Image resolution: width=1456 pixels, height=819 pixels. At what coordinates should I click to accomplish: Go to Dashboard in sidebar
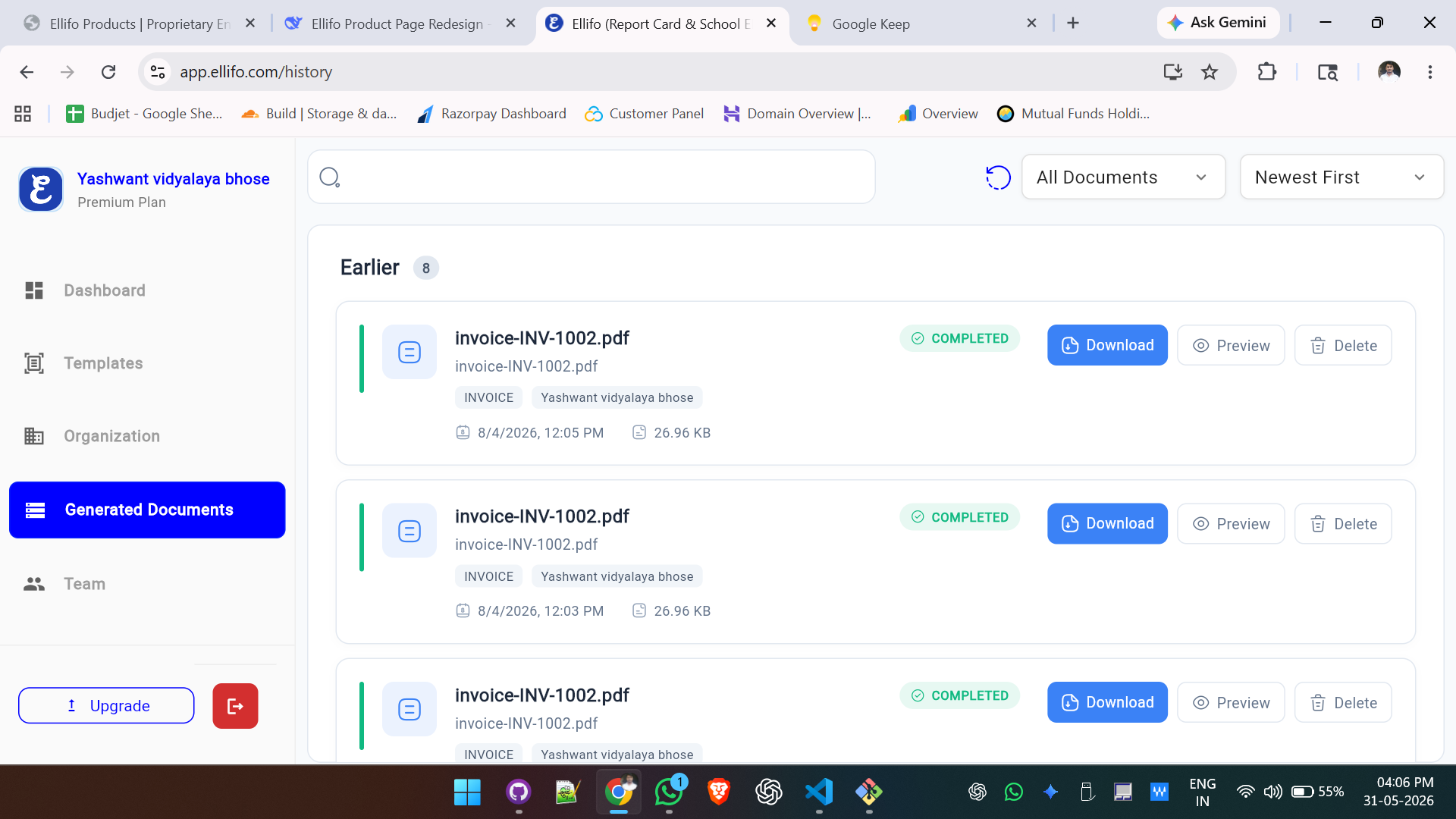point(105,290)
